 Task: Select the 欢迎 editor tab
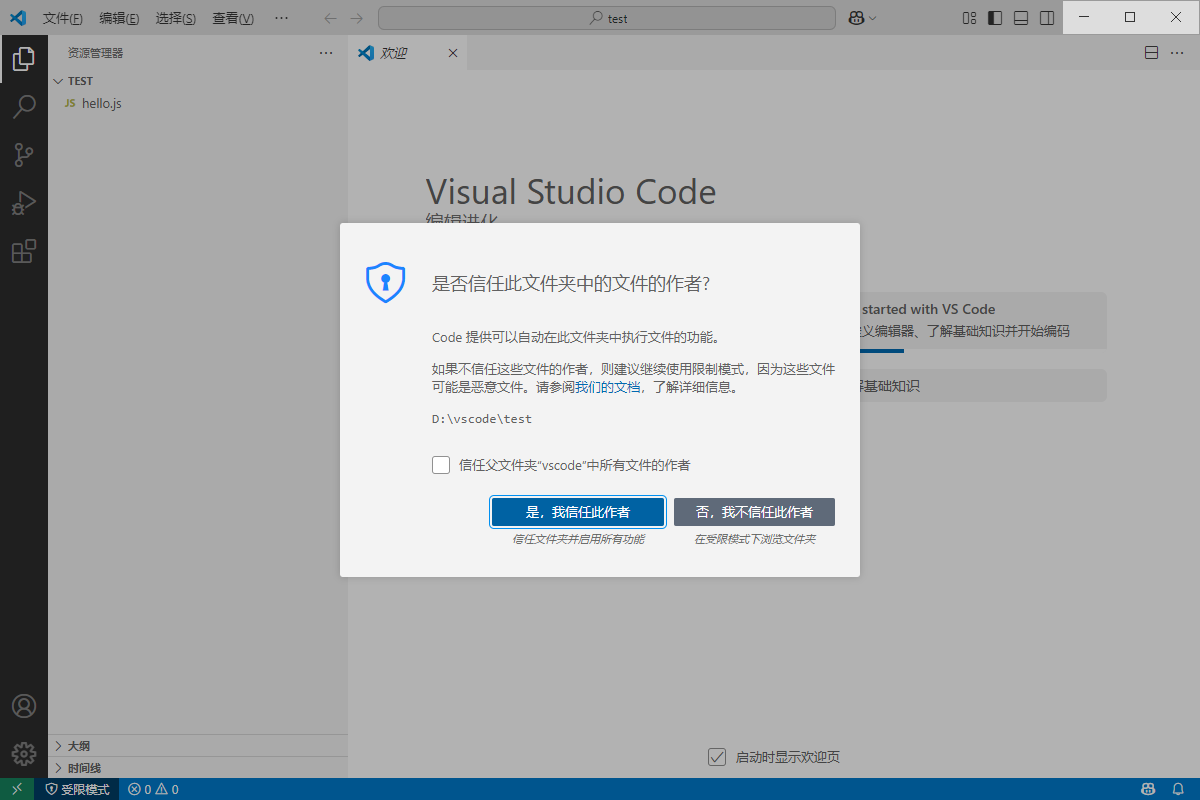click(x=408, y=53)
